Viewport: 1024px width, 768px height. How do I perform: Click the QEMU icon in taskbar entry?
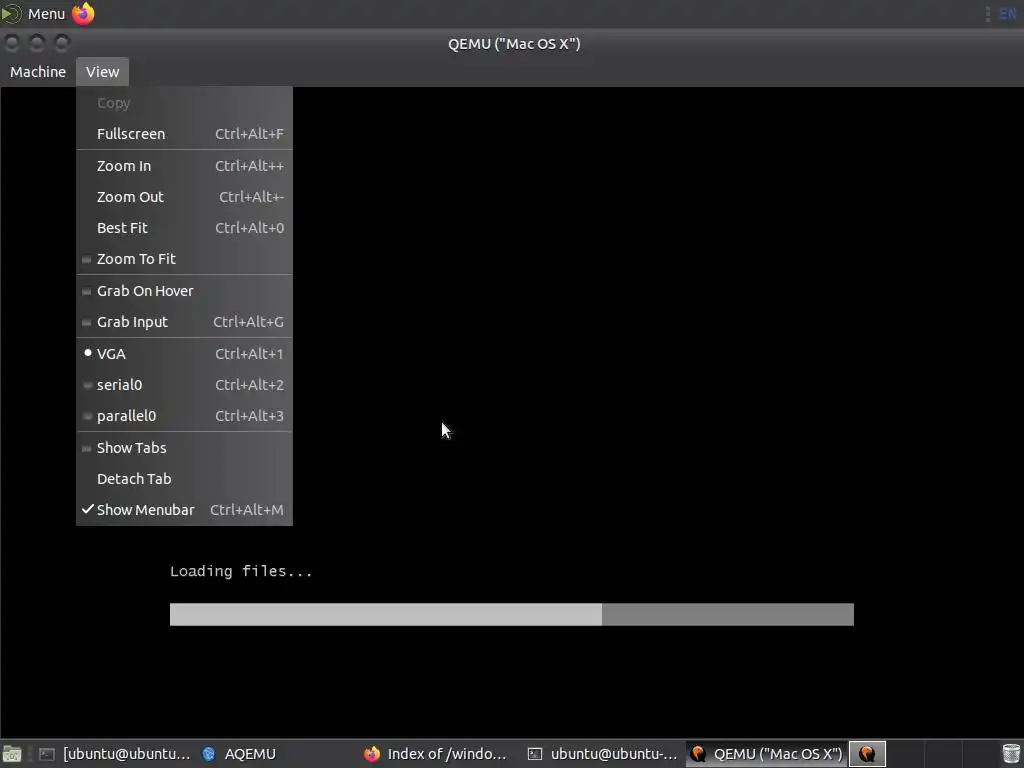[698, 754]
